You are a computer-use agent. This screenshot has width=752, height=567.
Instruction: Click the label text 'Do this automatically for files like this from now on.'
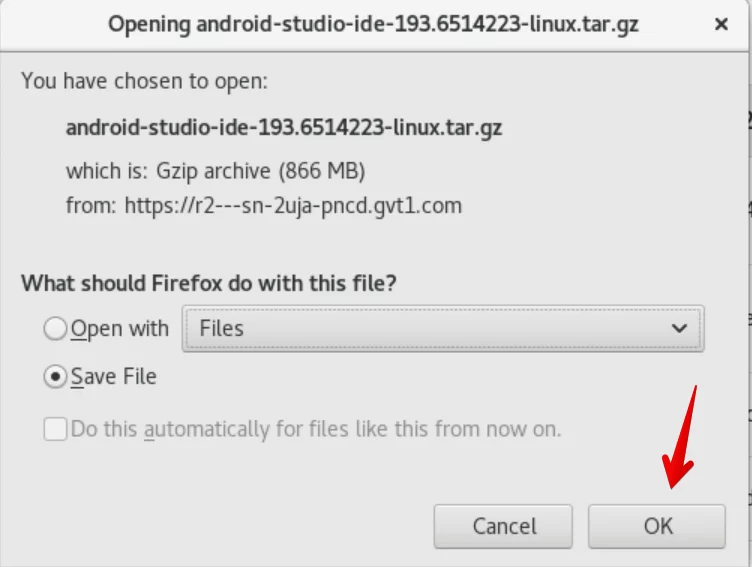tap(316, 429)
